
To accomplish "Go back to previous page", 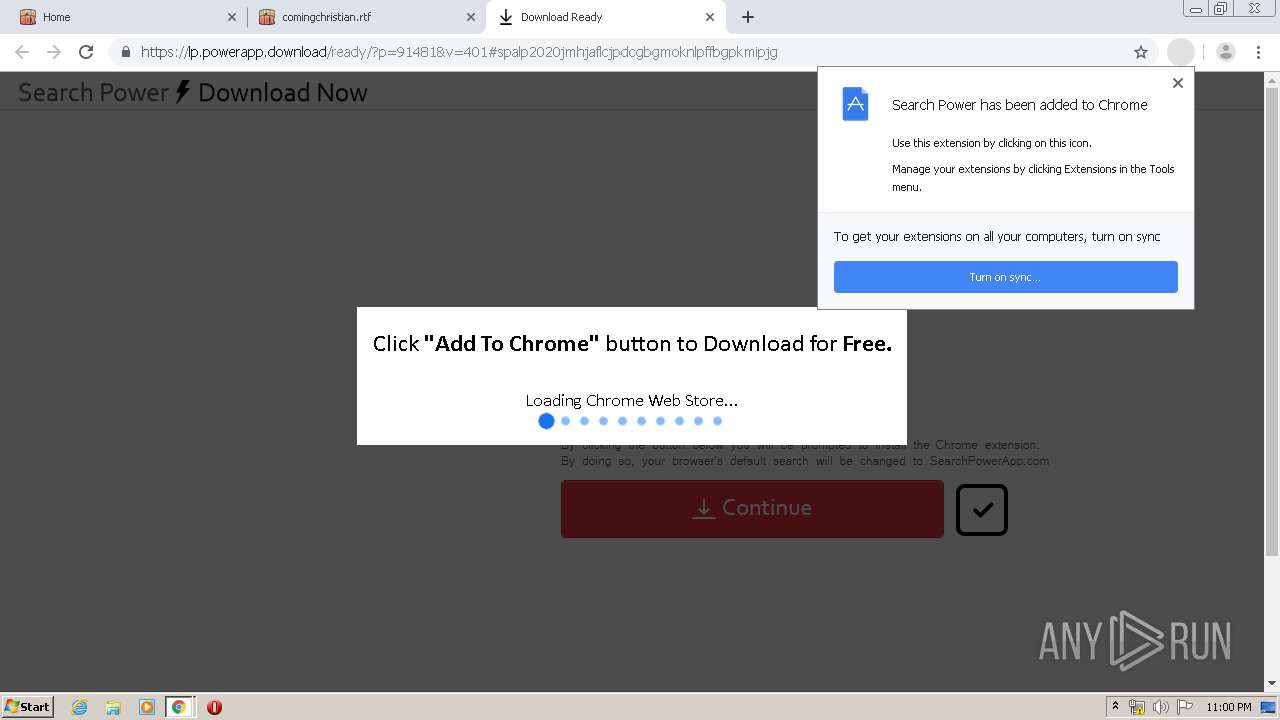I will [x=22, y=52].
